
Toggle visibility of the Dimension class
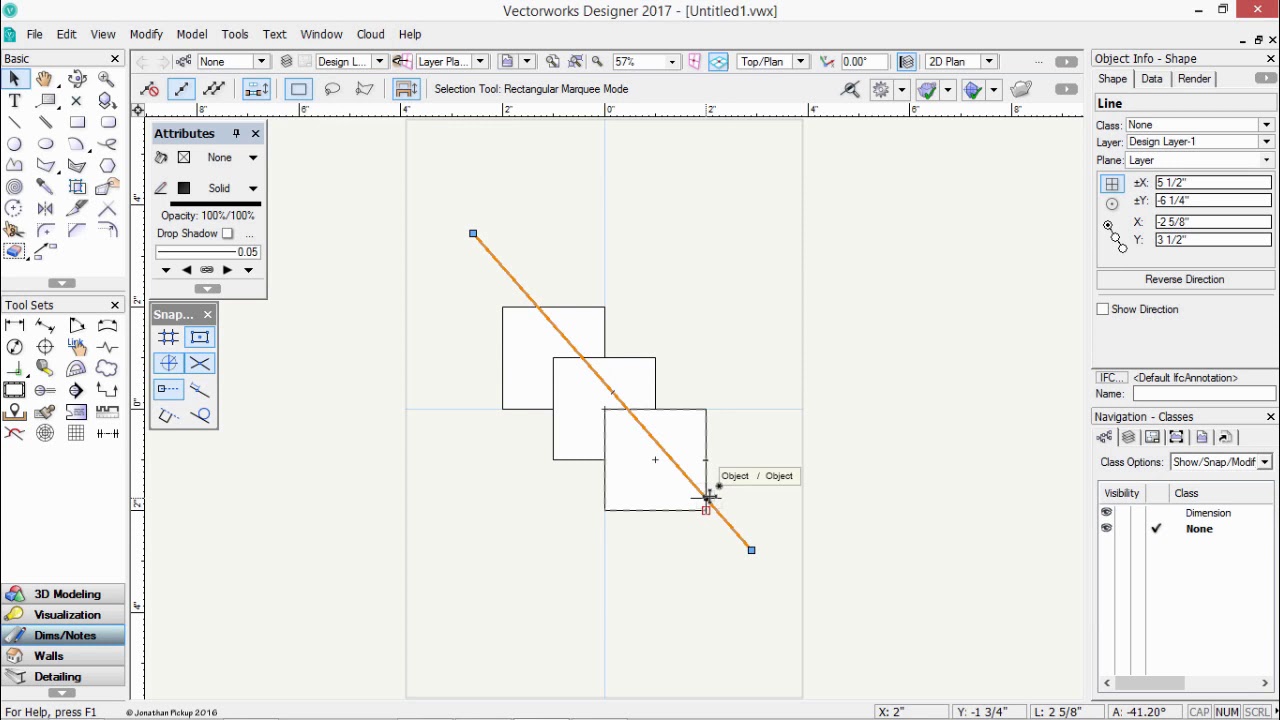click(1106, 513)
